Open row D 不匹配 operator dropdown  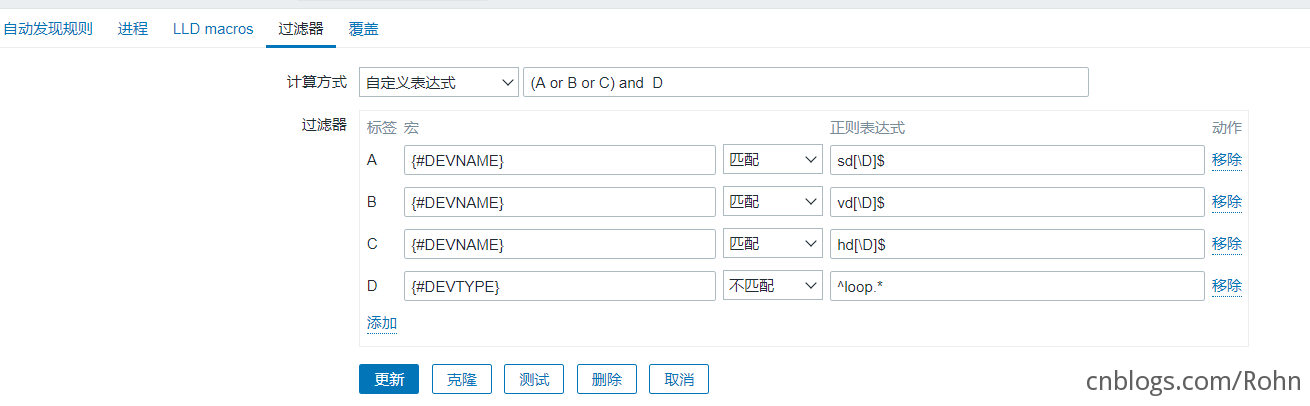772,286
